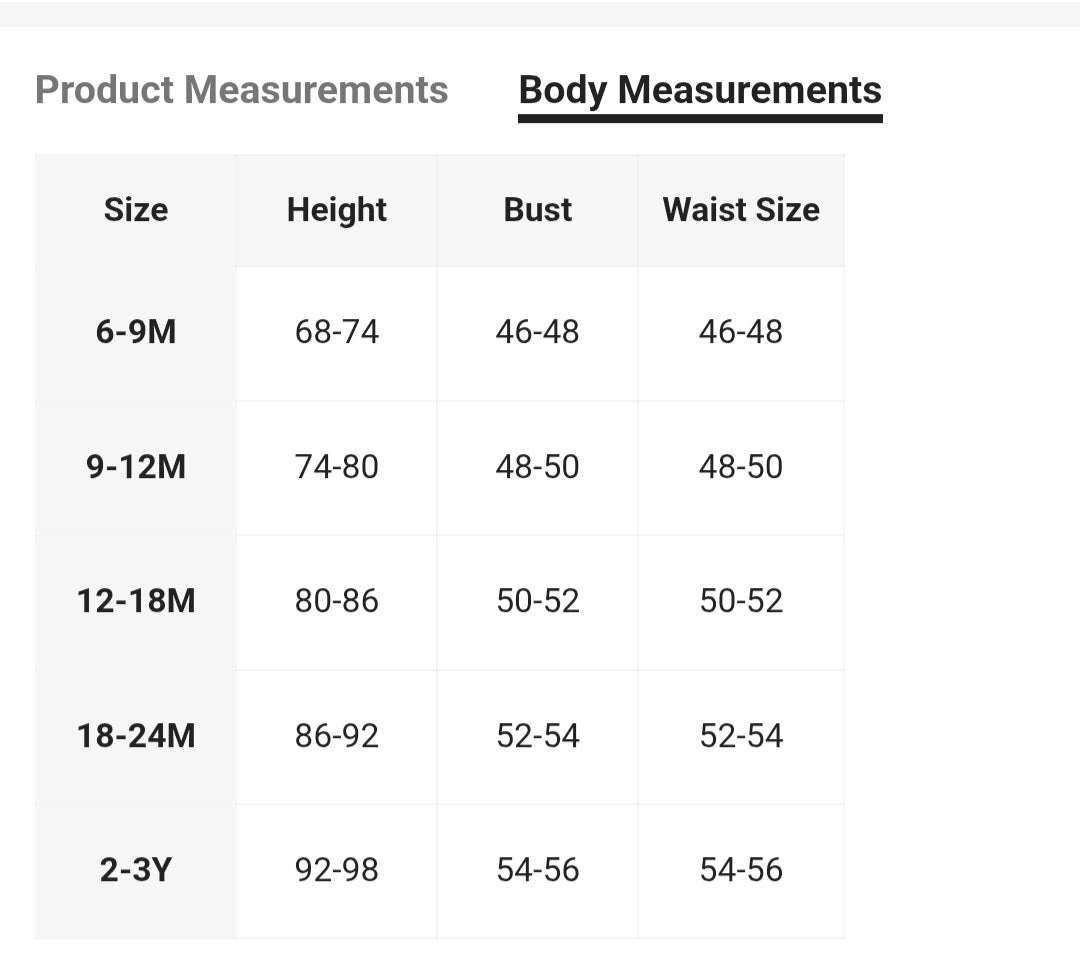Click the Height column header
1080x962 pixels.
click(x=337, y=210)
